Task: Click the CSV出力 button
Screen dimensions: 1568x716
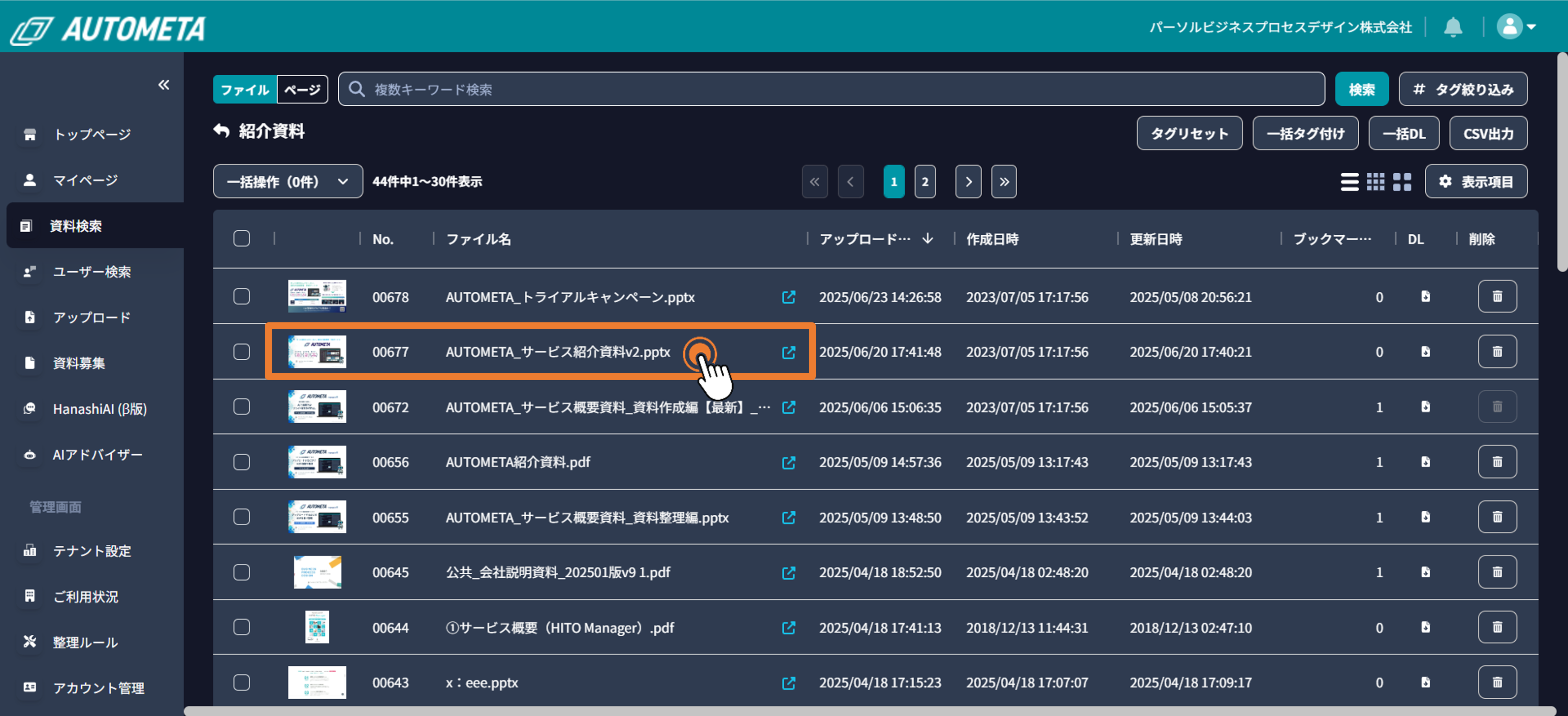Action: tap(1488, 133)
